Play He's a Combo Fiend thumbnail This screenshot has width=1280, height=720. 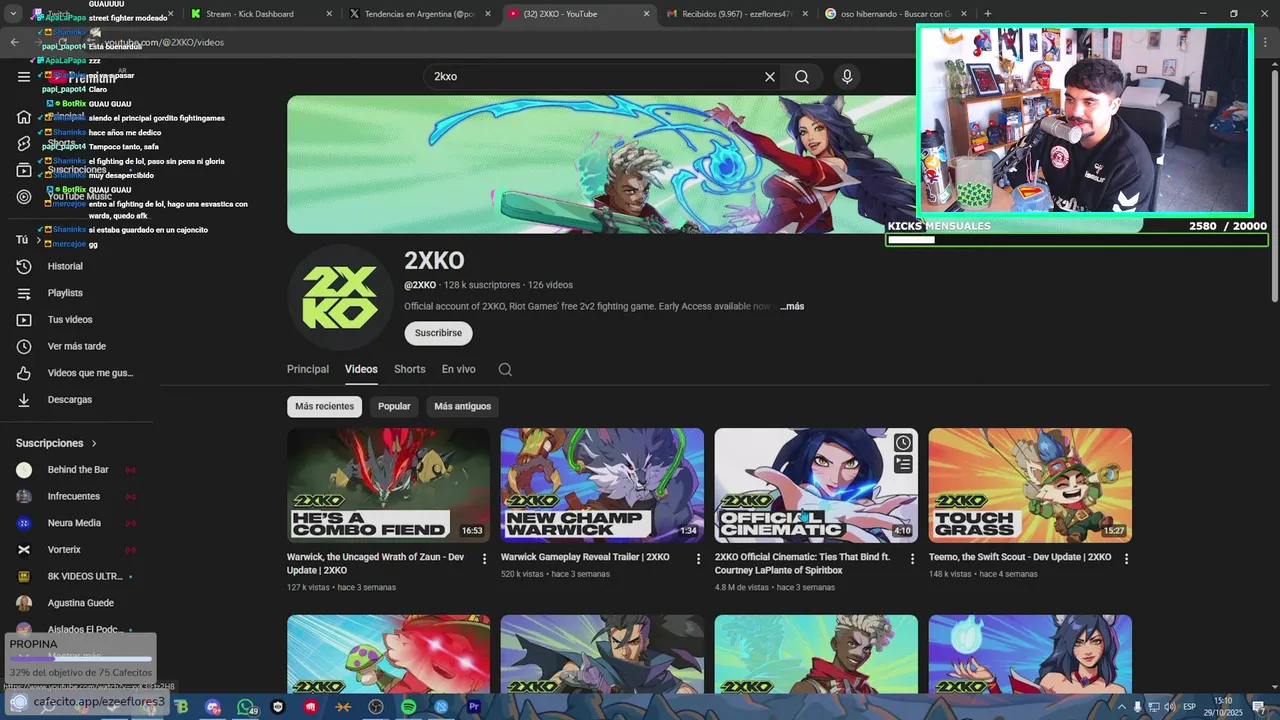pyautogui.click(x=388, y=486)
